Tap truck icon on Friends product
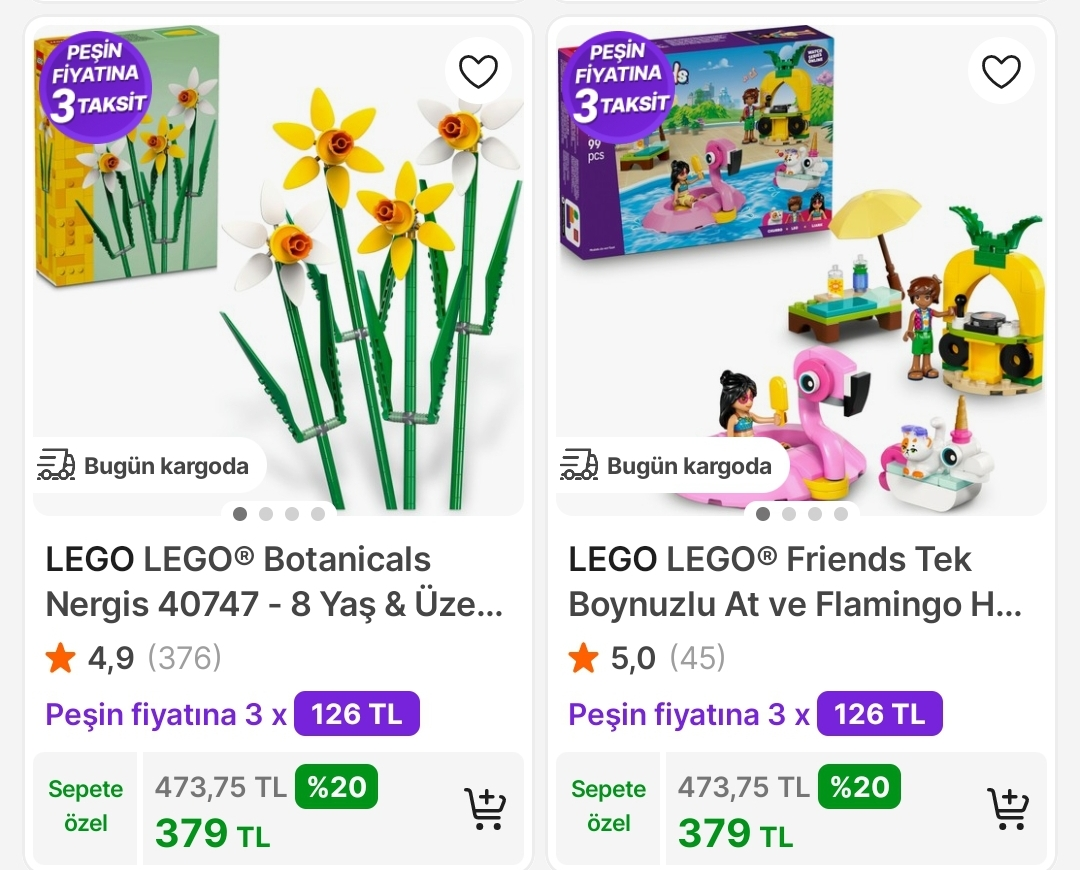 (x=579, y=465)
